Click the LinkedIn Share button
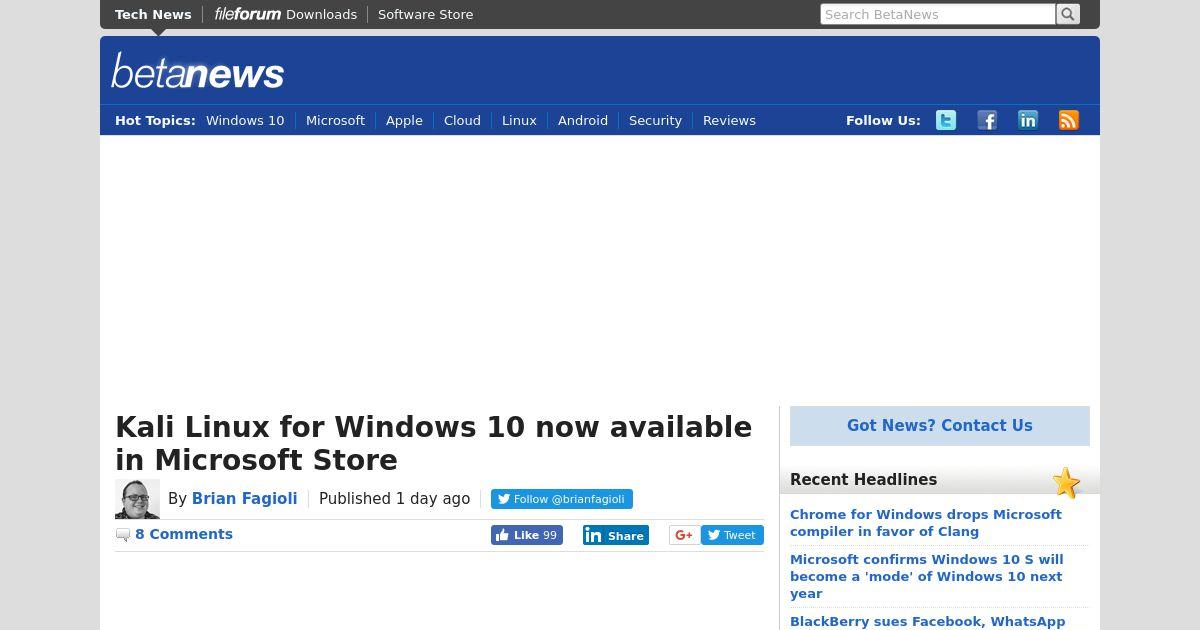This screenshot has width=1200, height=630. coord(616,535)
